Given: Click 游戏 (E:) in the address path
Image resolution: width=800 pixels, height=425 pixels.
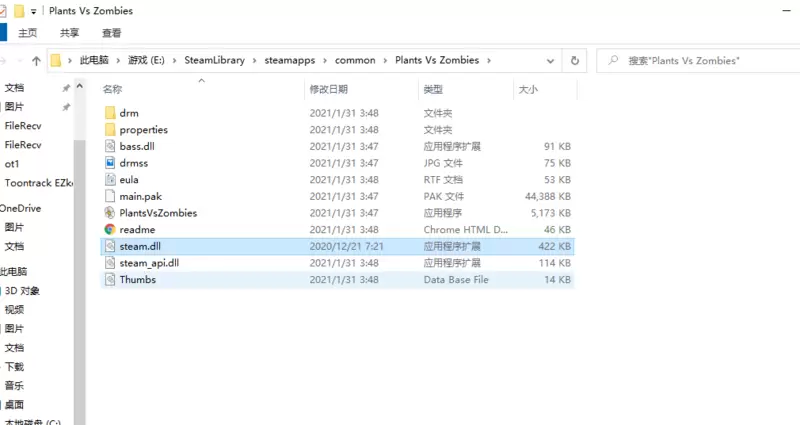Looking at the screenshot, I should click(x=146, y=60).
